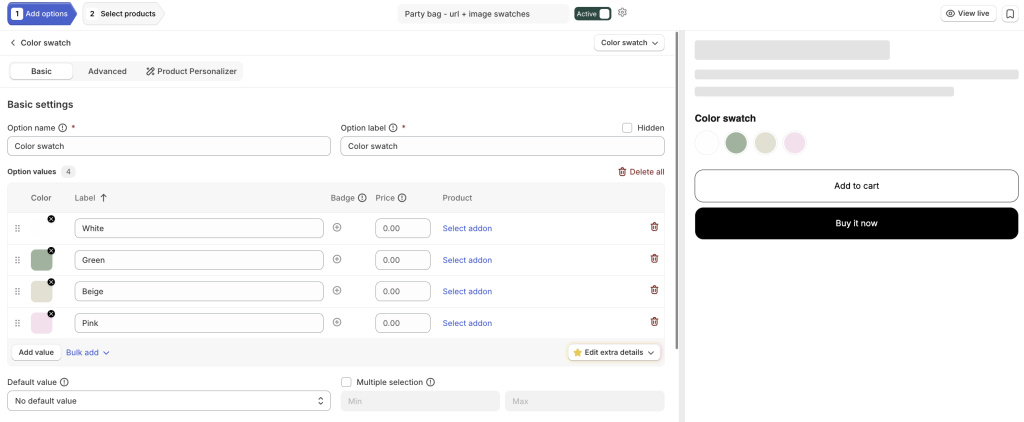Image resolution: width=1024 pixels, height=422 pixels.
Task: Enable the Multiple selection checkbox
Action: pyautogui.click(x=346, y=382)
